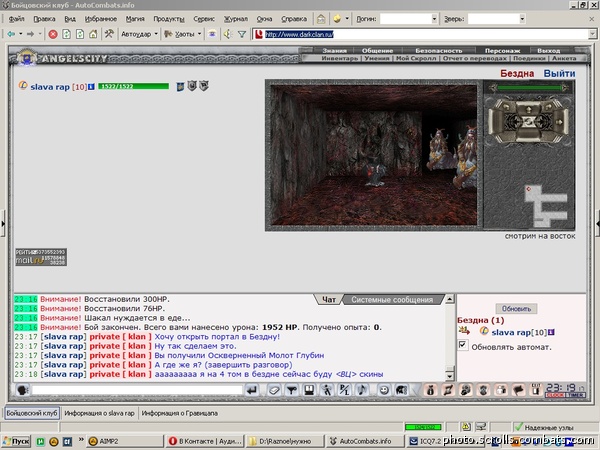Toggle Обновлять автомат. checkbox
Screen dimensions: 600x450
[x=463, y=345]
